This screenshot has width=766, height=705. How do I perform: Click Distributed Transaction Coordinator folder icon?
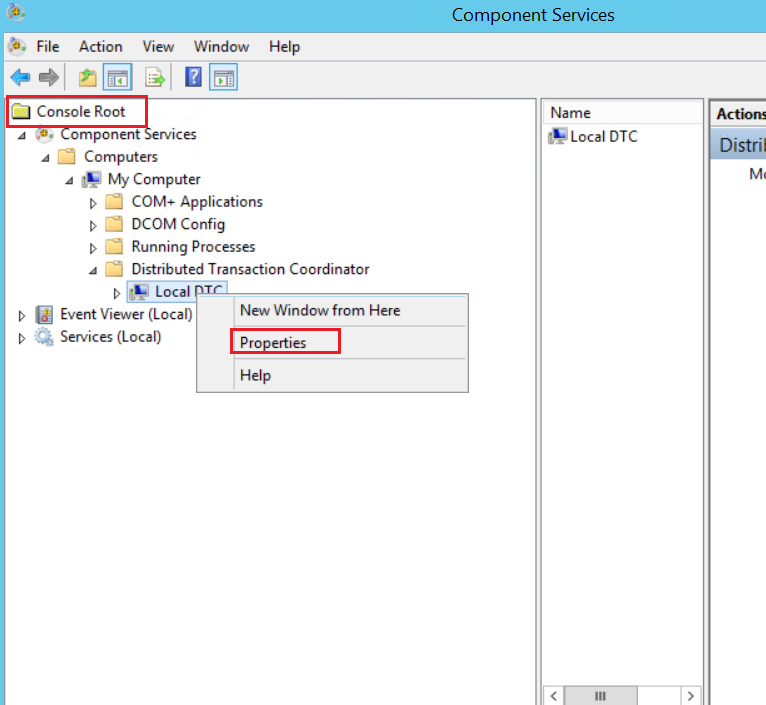[114, 269]
